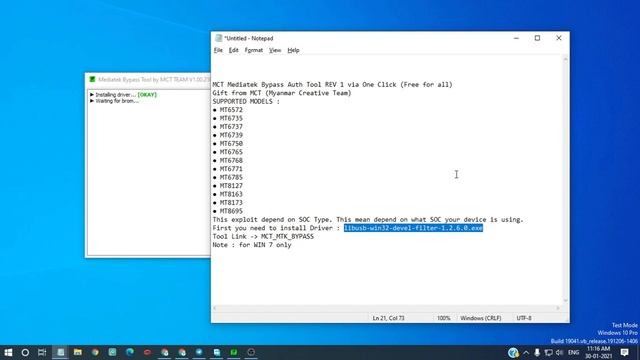Open the Notepad Help menu
Viewport: 640px width, 360px height.
pos(293,50)
